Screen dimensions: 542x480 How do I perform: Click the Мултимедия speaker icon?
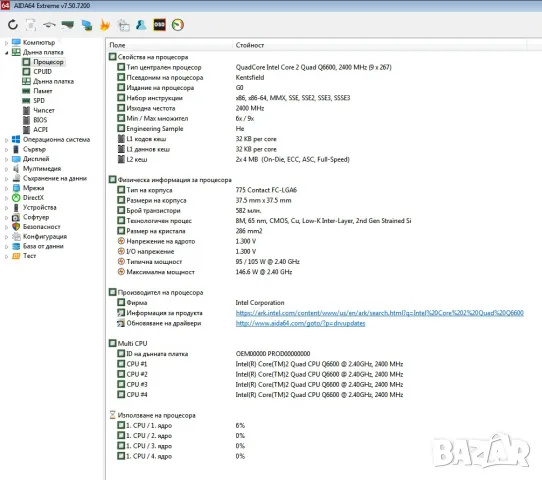point(16,169)
